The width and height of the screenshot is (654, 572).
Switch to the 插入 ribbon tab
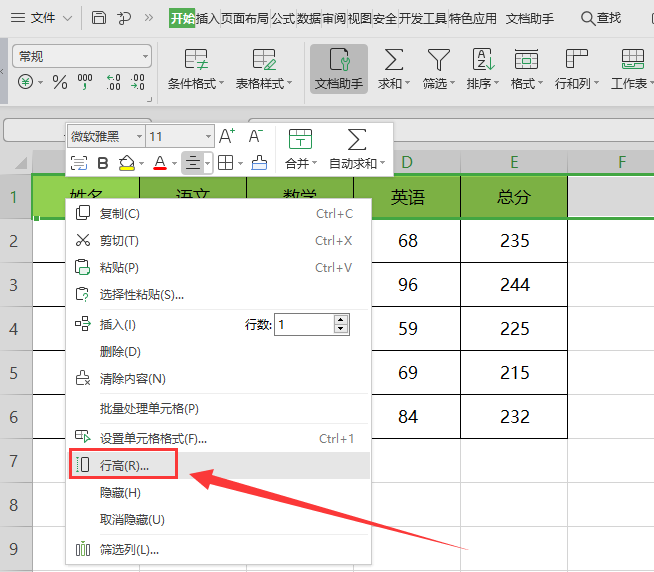pos(208,18)
